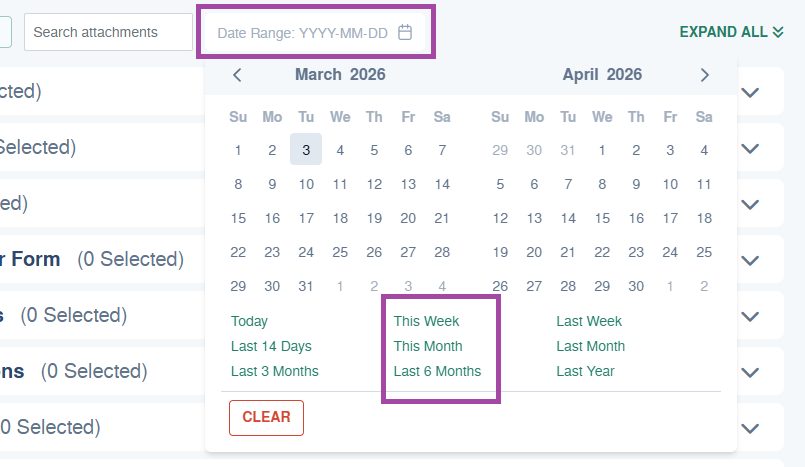This screenshot has height=467, width=805.
Task: Expand the bottom section chevron at right
Action: point(750,428)
